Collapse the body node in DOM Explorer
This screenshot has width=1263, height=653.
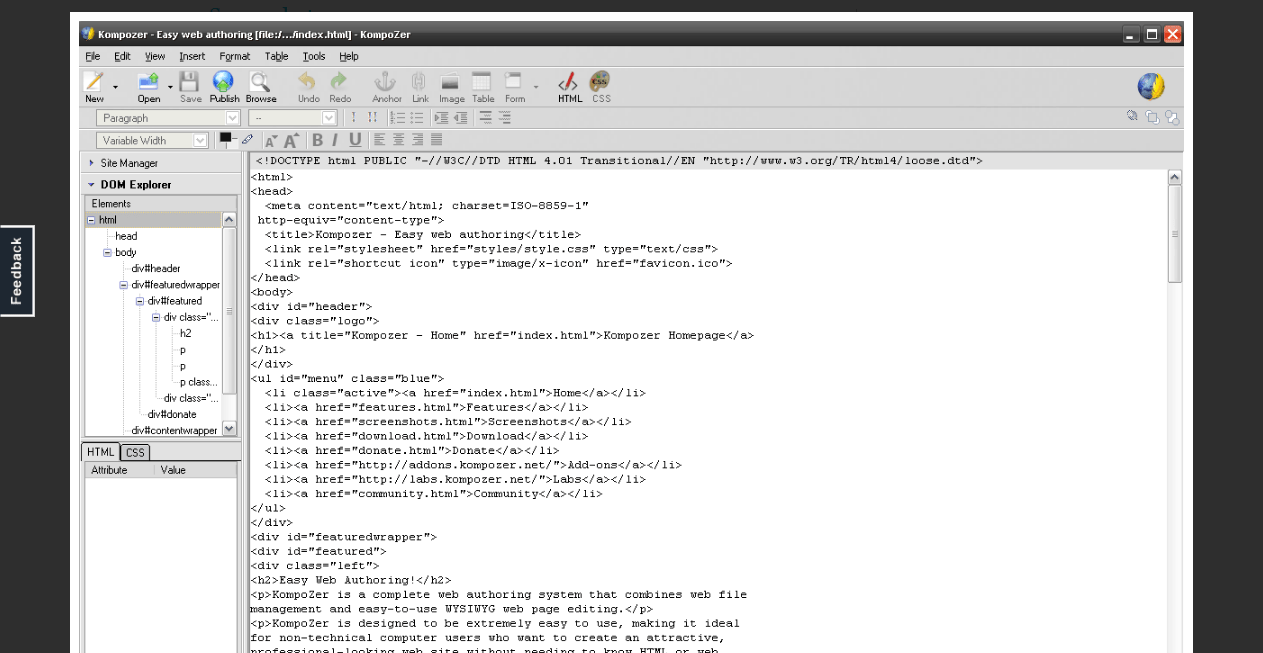tap(106, 252)
